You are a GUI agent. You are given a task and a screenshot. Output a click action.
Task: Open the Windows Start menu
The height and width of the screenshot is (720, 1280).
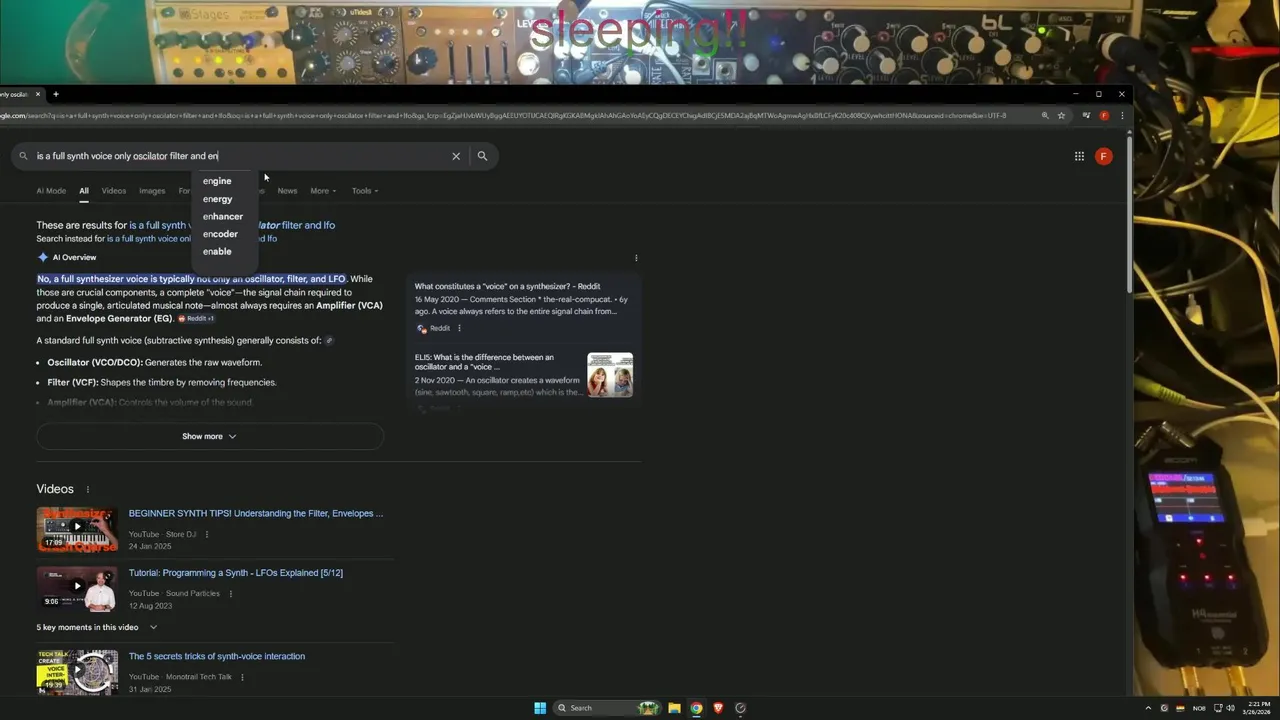(540, 708)
